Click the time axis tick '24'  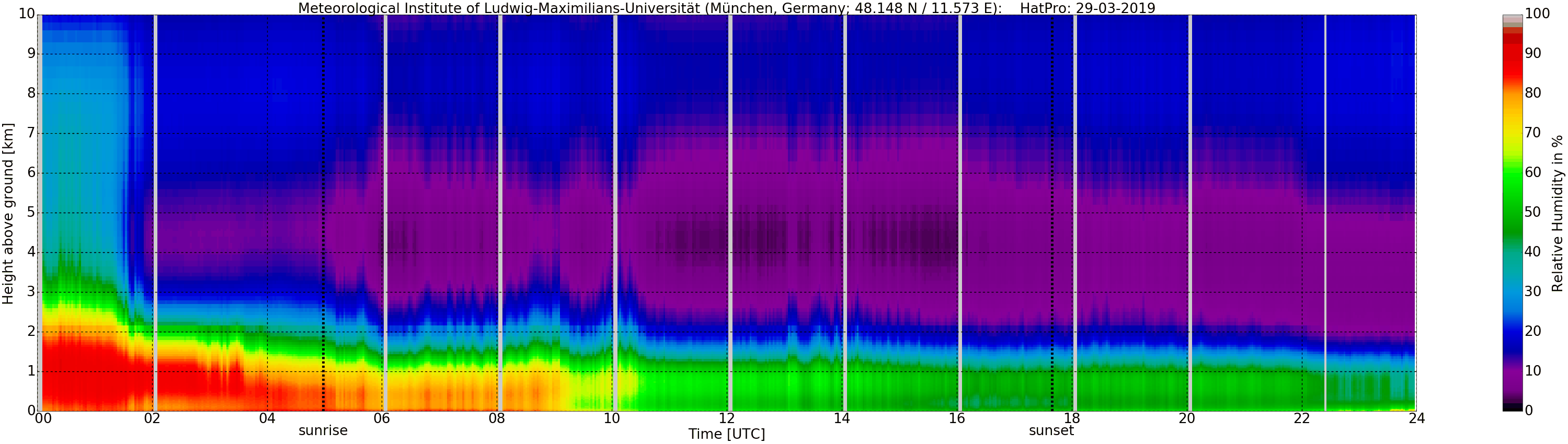tap(1416, 418)
